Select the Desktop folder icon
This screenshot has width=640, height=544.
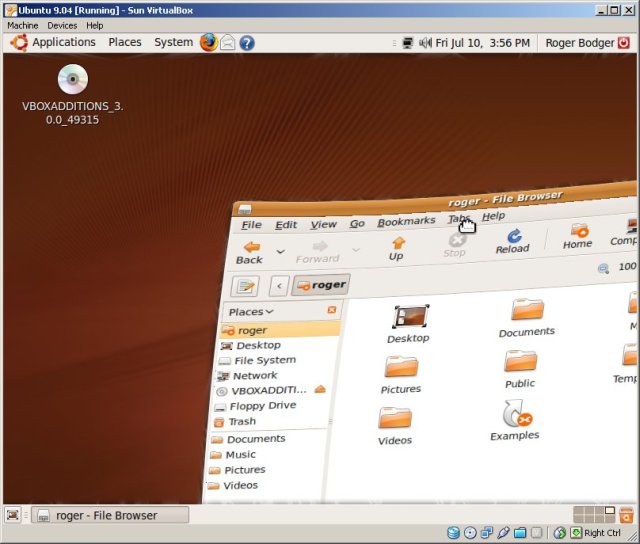[409, 324]
